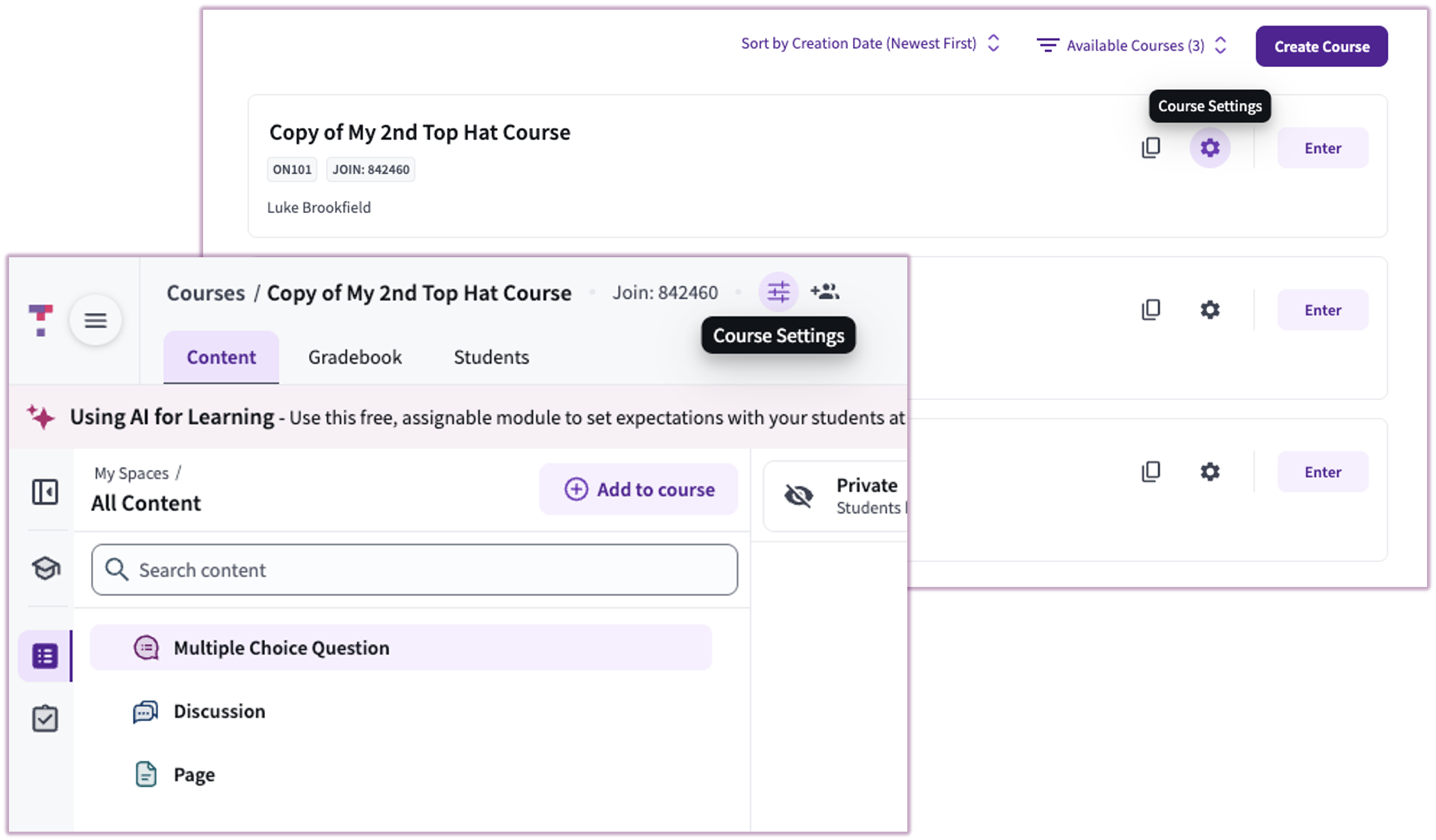Select the courses graduation cap sidebar icon
1436x840 pixels.
point(45,568)
